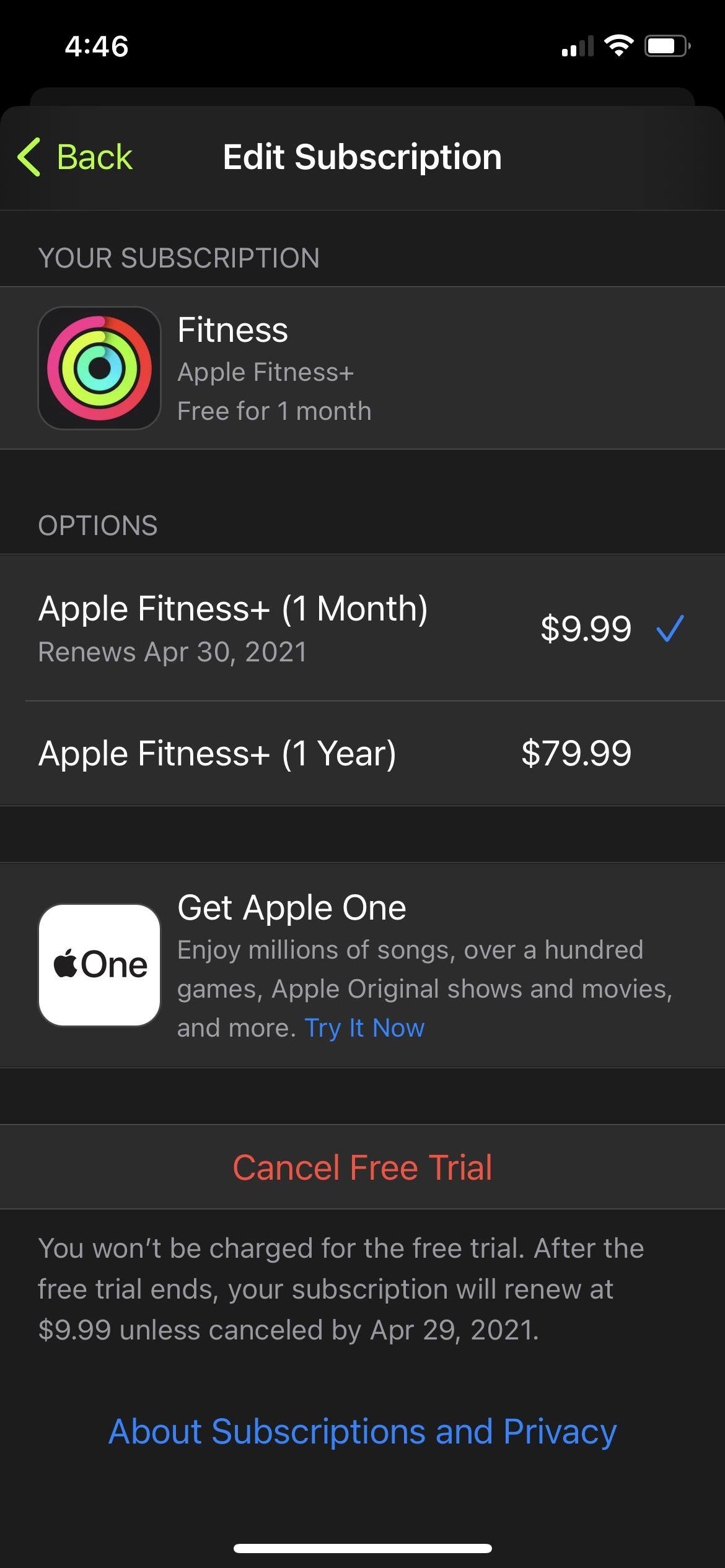The width and height of the screenshot is (725, 1568).
Task: Tap the battery indicator icon
Action: click(667, 46)
